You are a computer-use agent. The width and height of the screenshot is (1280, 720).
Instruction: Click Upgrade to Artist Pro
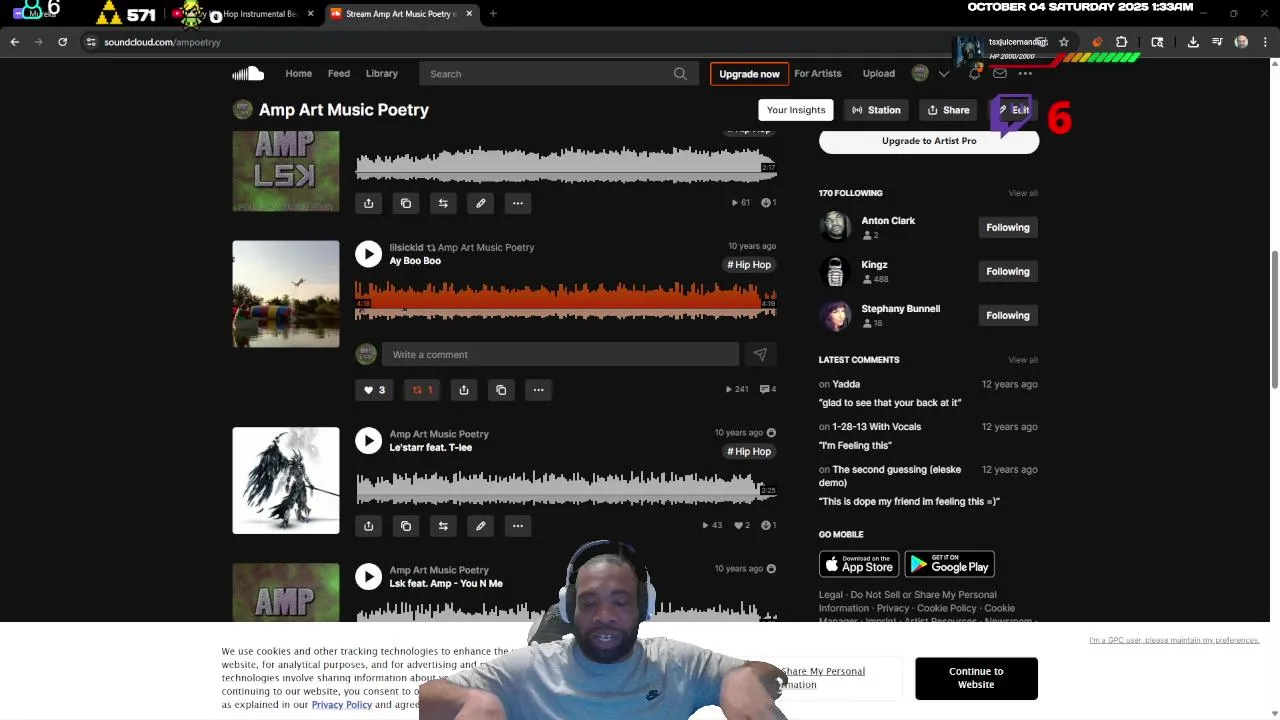pyautogui.click(x=929, y=141)
